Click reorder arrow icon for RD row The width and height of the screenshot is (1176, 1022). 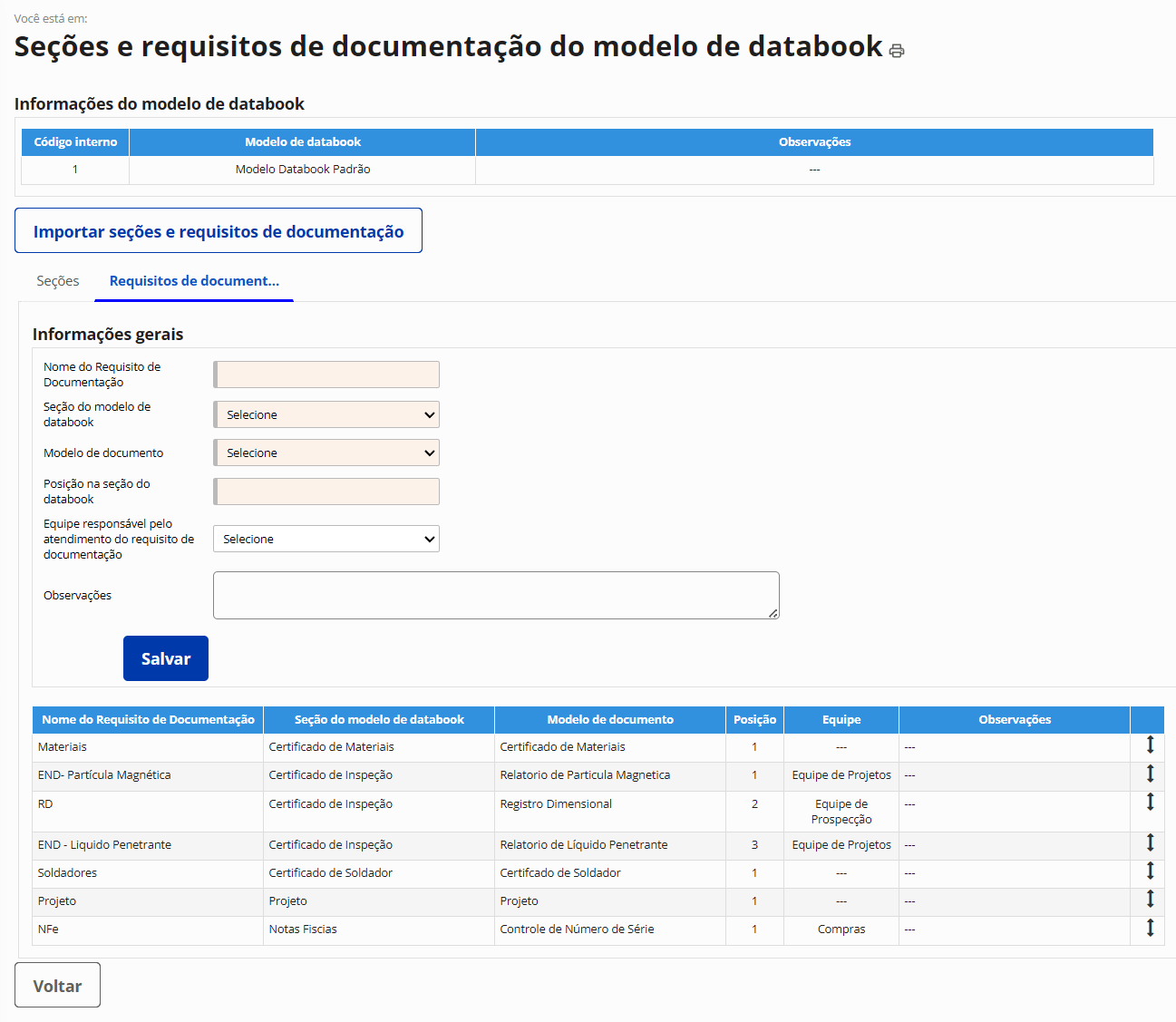click(1150, 802)
